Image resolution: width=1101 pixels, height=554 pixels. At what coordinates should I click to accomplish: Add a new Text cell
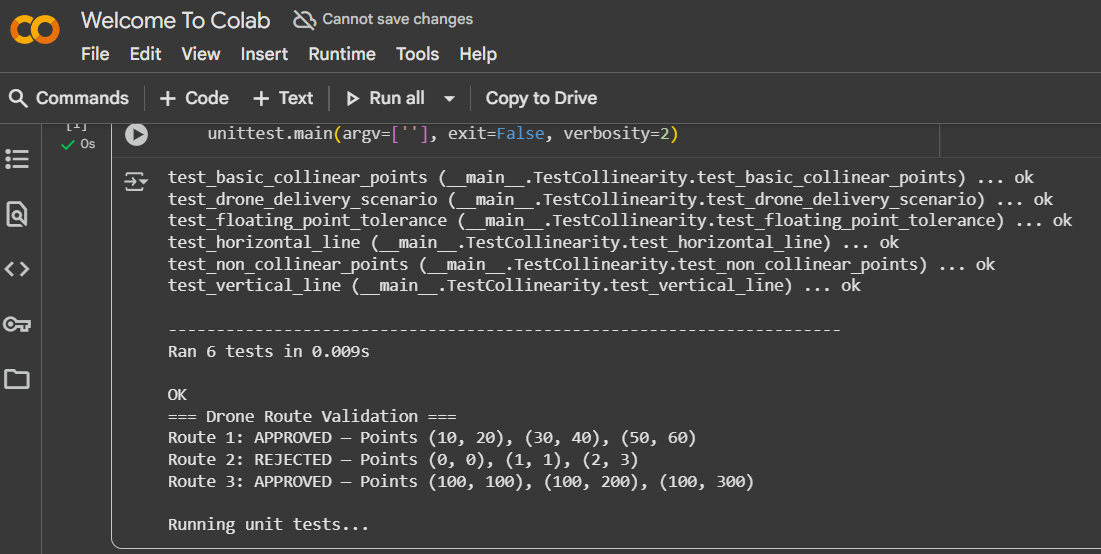283,98
